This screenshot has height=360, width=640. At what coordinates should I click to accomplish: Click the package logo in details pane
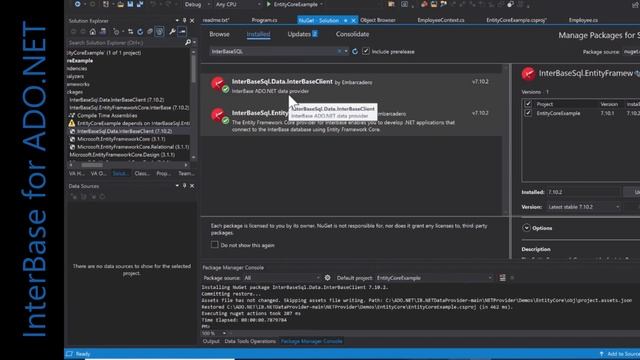coord(528,73)
